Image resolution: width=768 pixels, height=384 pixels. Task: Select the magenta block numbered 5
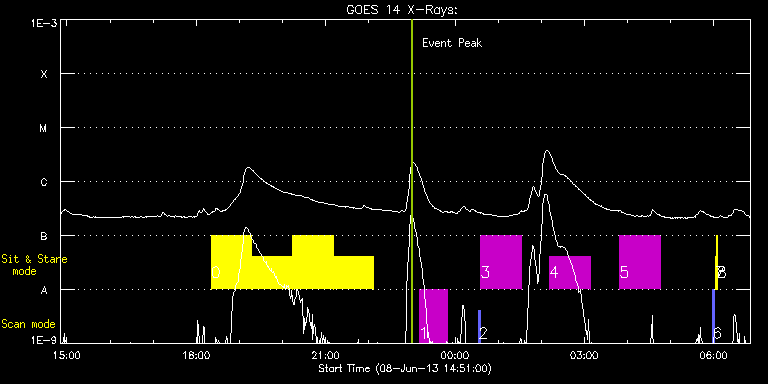pos(640,262)
